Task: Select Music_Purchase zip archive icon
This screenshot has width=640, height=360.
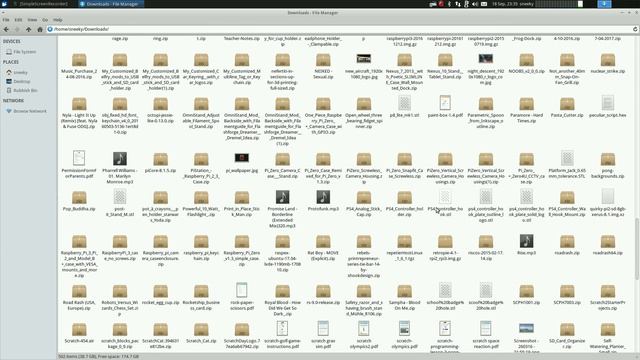Action: coord(79,60)
